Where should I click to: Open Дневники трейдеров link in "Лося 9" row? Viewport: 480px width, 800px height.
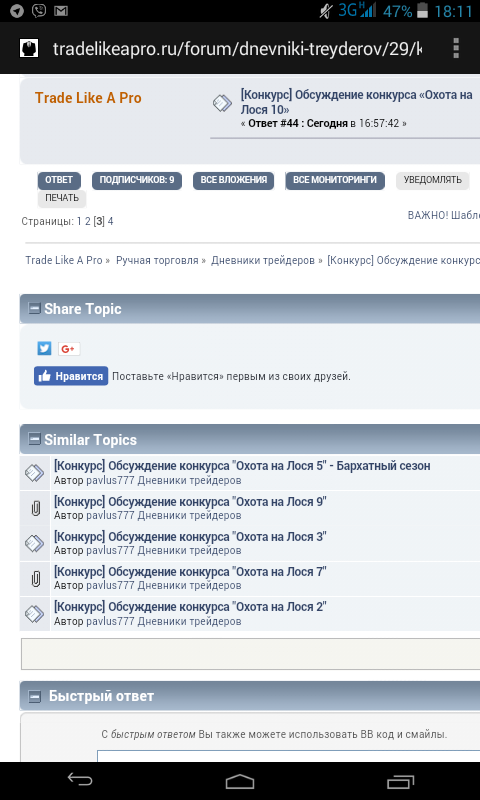click(x=190, y=516)
